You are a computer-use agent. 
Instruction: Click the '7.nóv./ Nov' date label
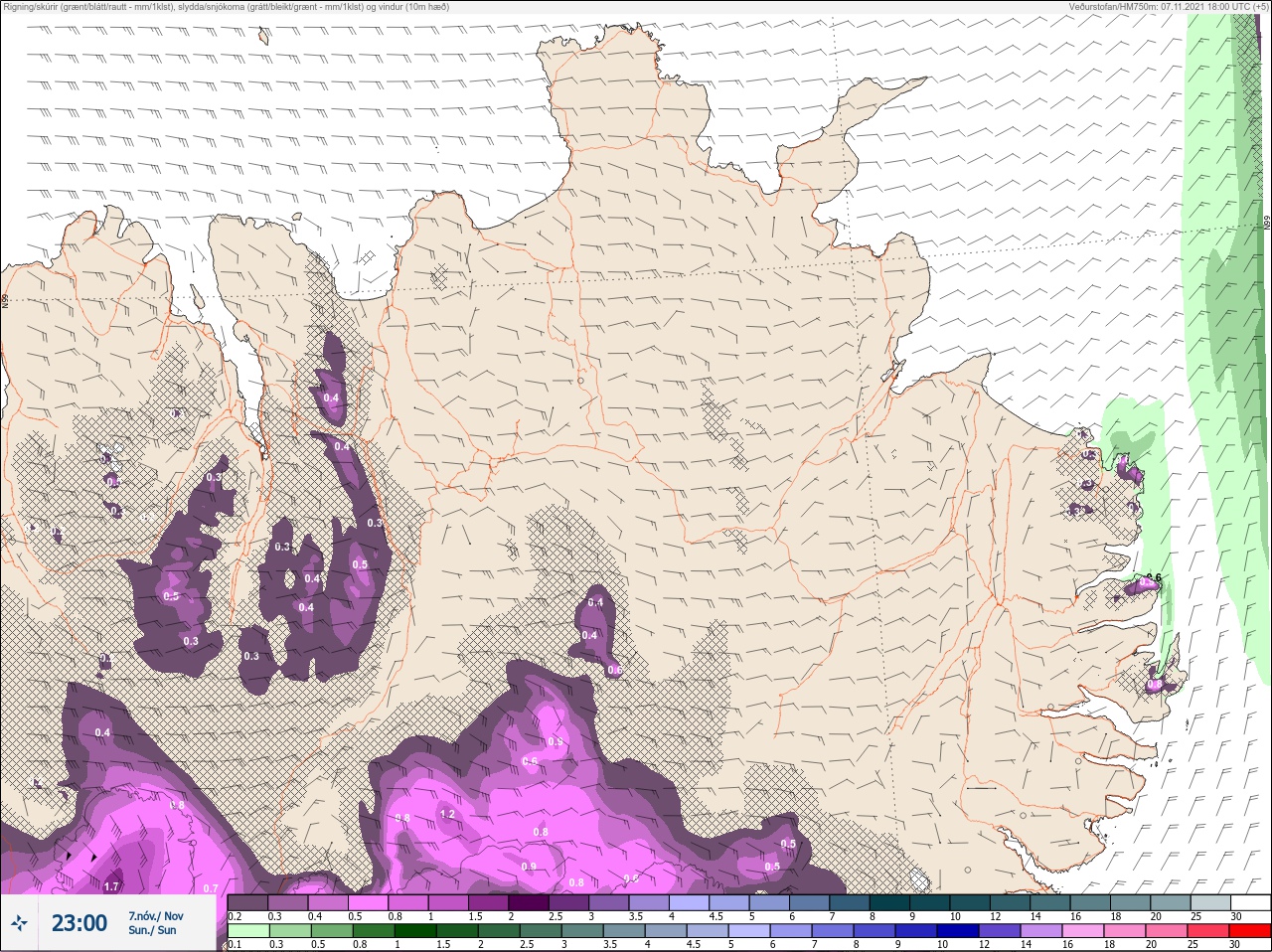tap(156, 916)
